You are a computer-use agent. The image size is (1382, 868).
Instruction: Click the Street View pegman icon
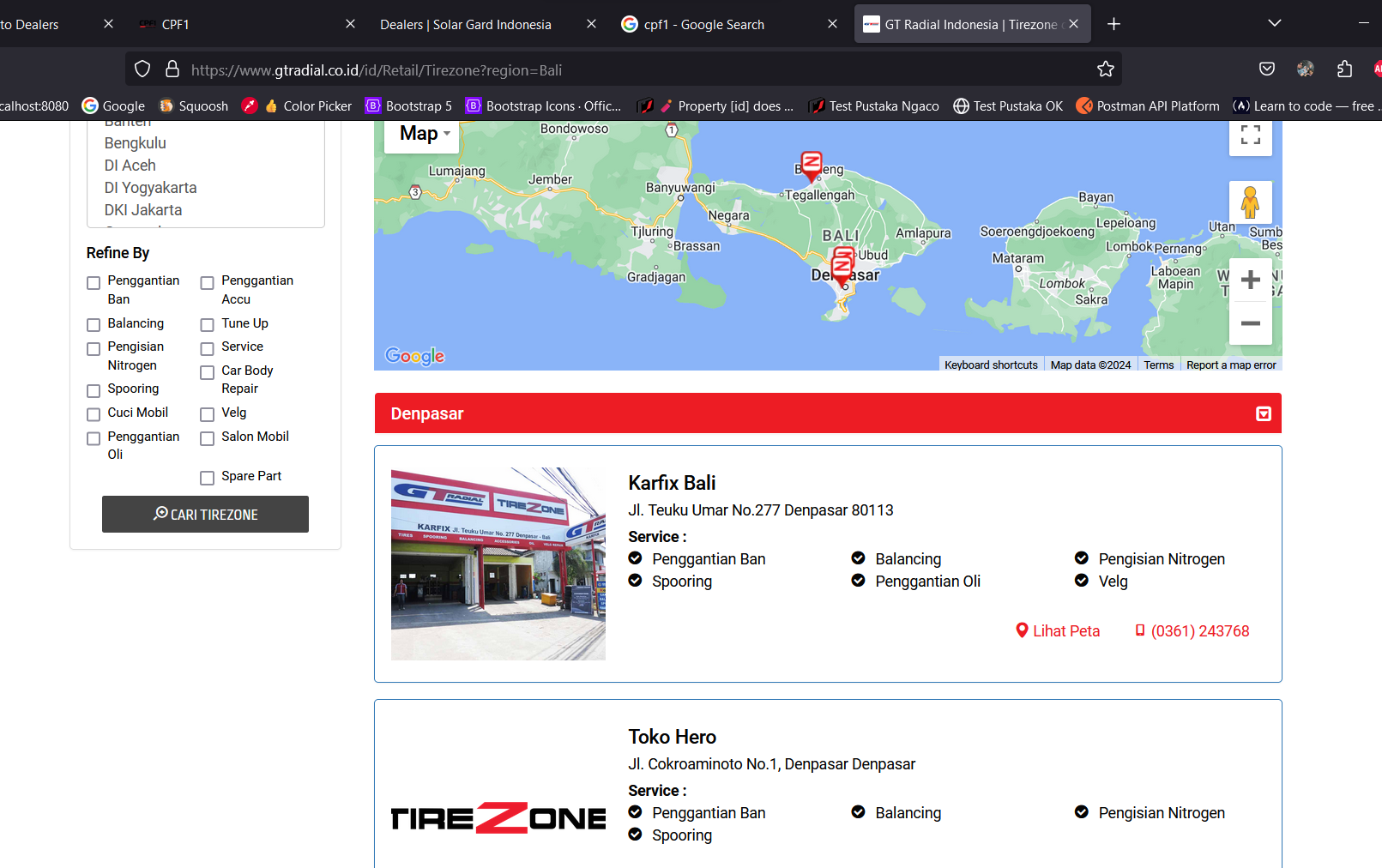[1250, 202]
